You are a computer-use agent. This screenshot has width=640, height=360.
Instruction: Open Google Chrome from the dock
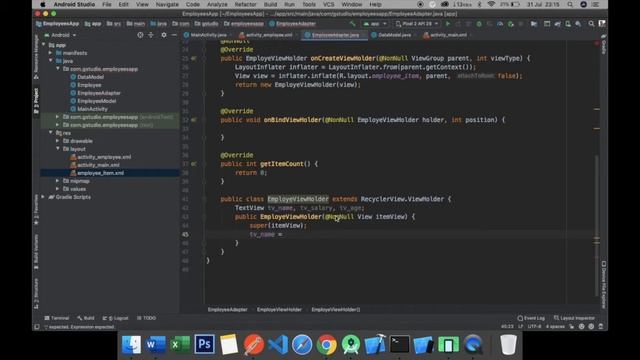(x=327, y=344)
